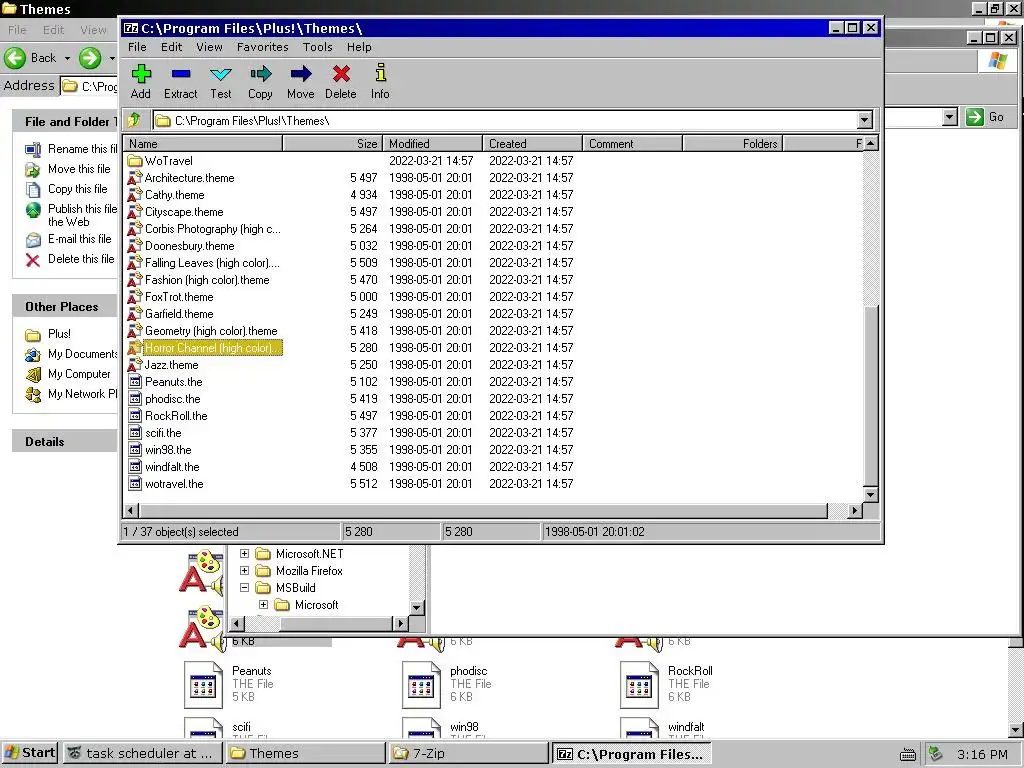Expand the Mozilla Firefox tree node
Viewport: 1024px width, 768px height.
coord(244,570)
